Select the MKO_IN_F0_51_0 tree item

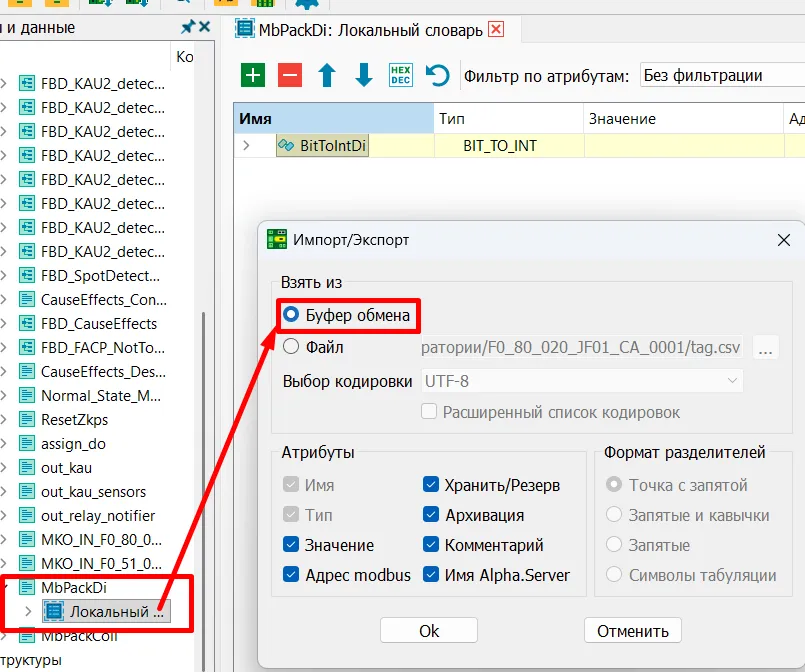tap(101, 563)
